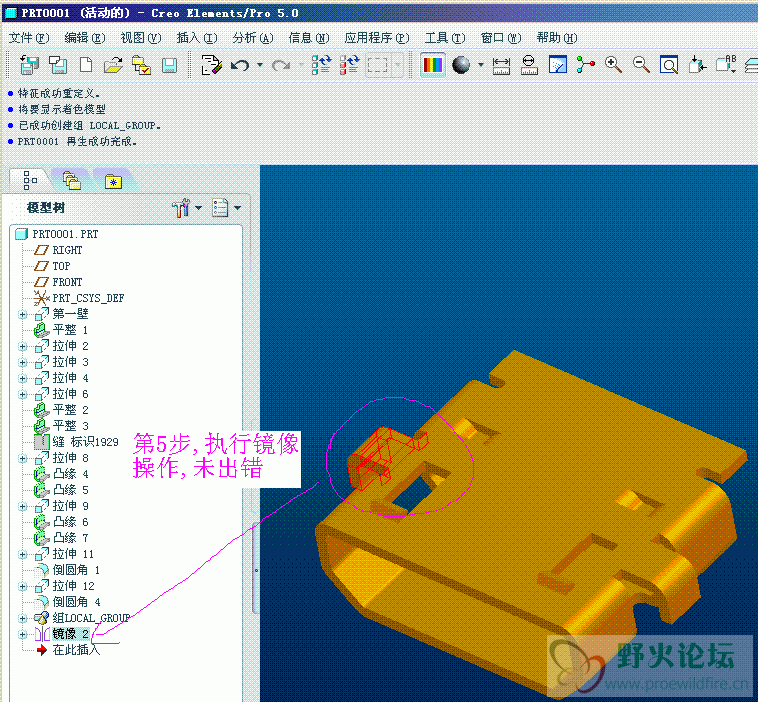This screenshot has width=758, height=702.
Task: Select 凸缘 6 flange feature
Action: (61, 522)
